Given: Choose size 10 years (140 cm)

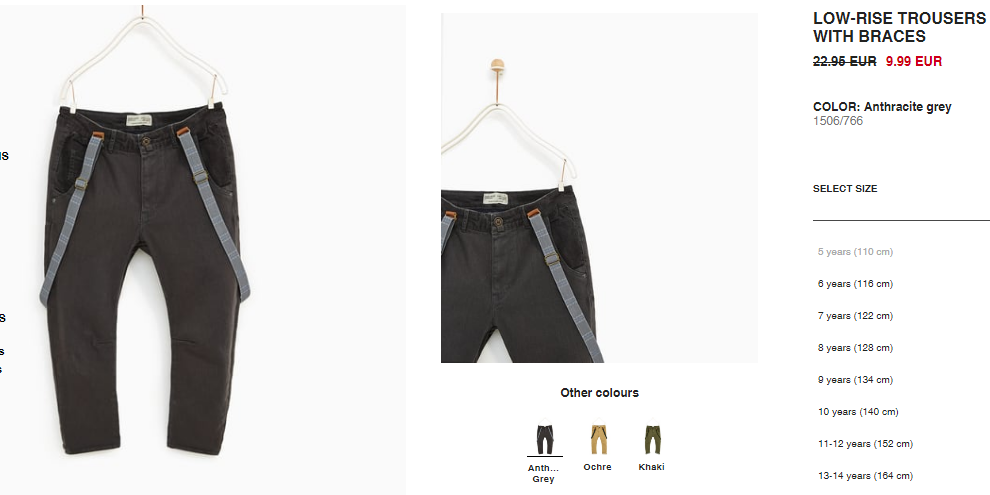Looking at the screenshot, I should (x=858, y=412).
